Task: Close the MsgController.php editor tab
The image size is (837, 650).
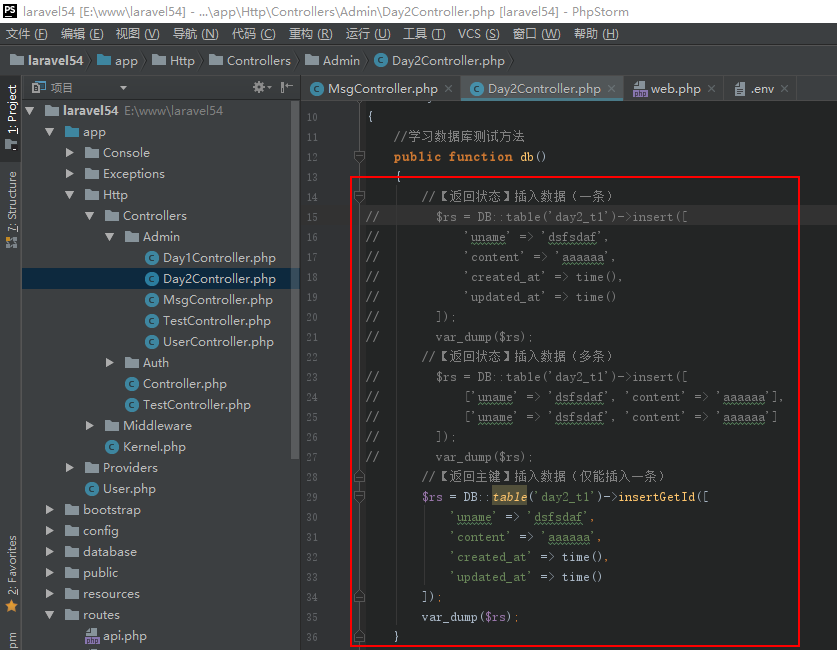Action: click(x=449, y=89)
